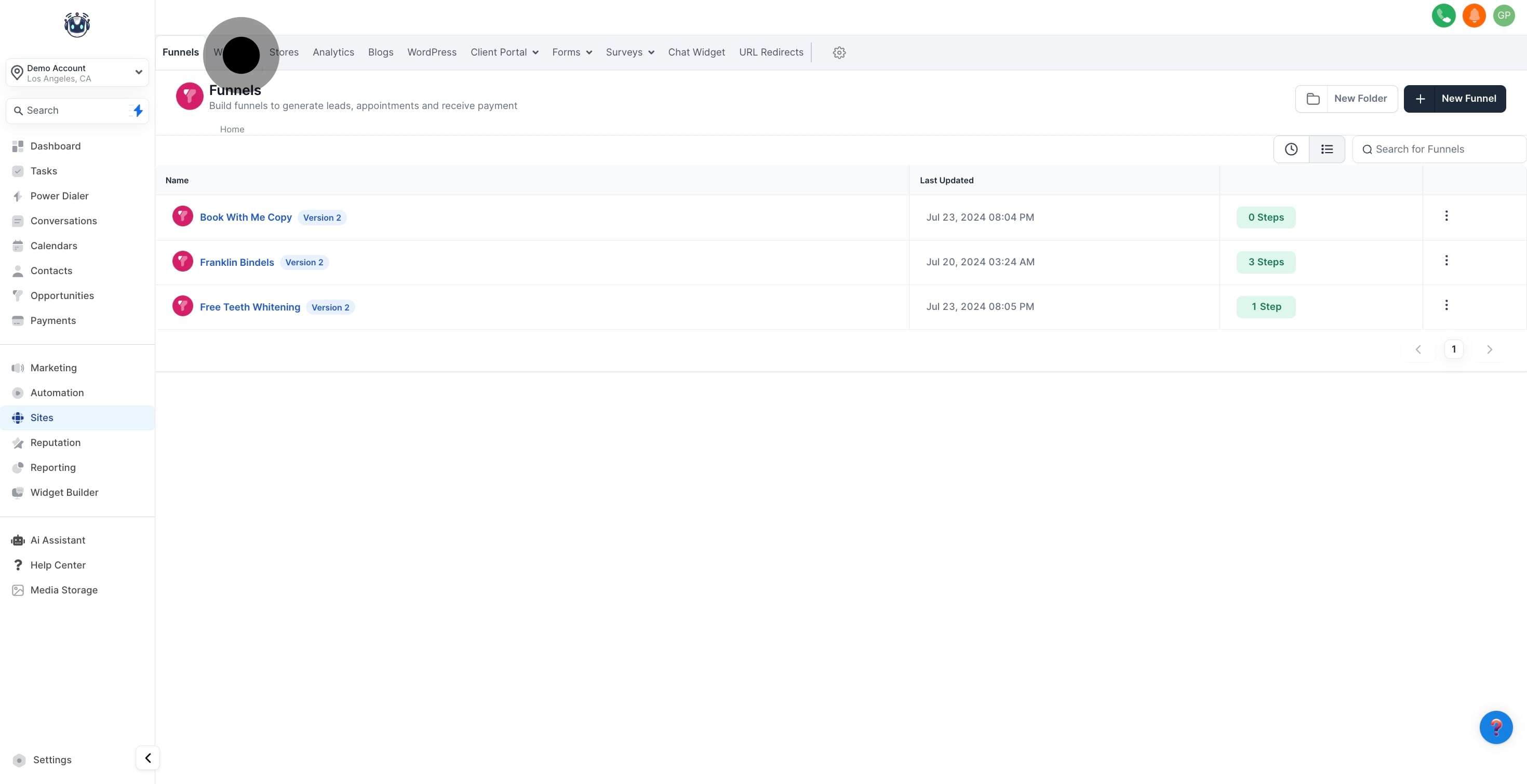This screenshot has height=784, width=1527.
Task: Expand the Client Portal dropdown
Action: 504,53
